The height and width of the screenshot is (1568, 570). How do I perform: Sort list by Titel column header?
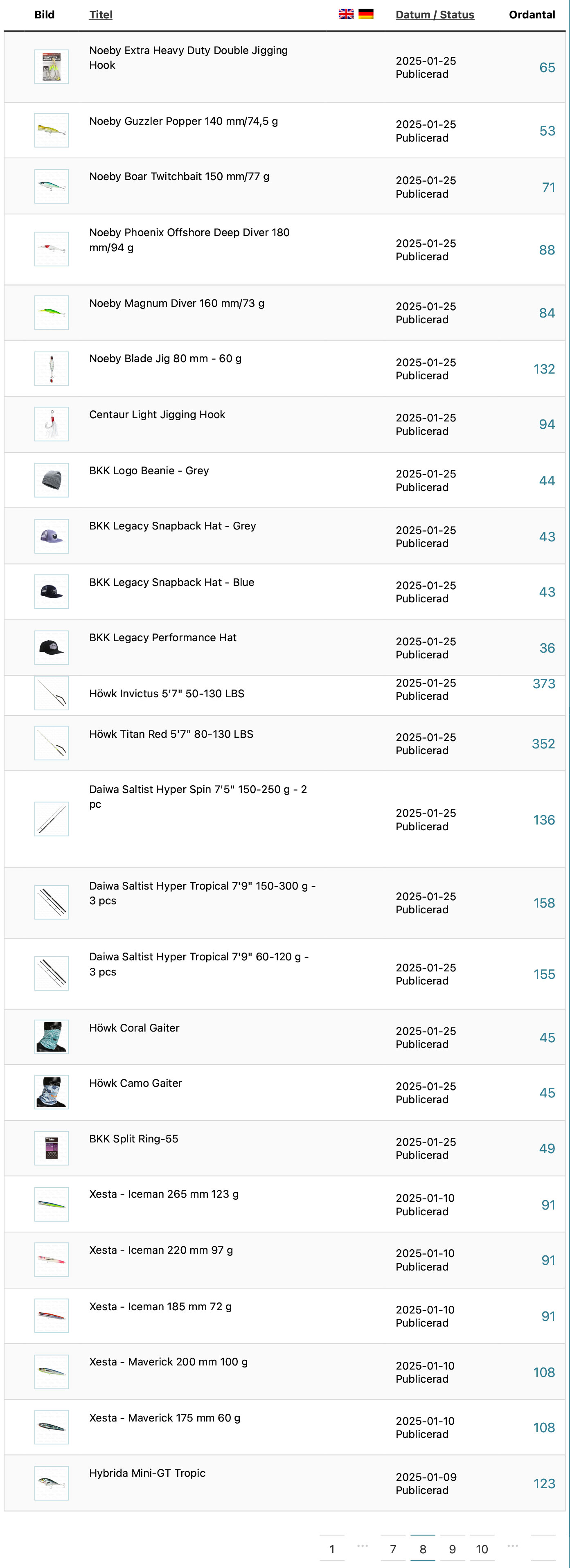(101, 15)
